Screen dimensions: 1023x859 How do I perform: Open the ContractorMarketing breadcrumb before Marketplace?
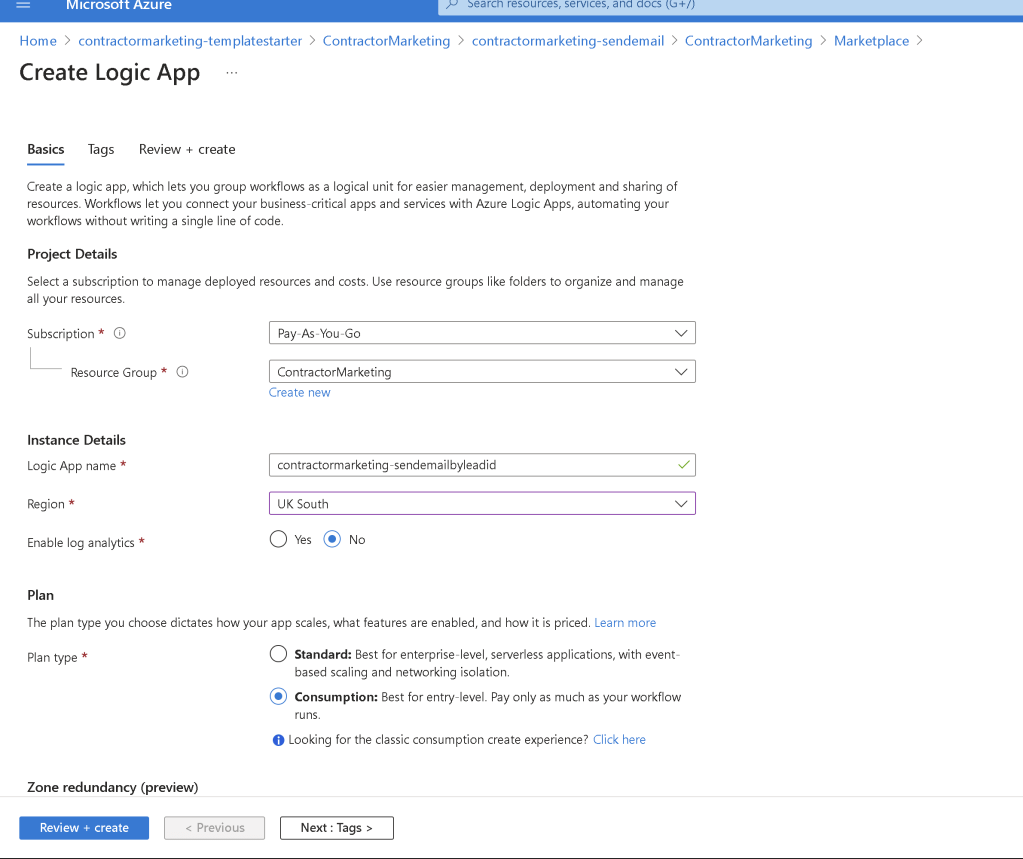[x=748, y=41]
